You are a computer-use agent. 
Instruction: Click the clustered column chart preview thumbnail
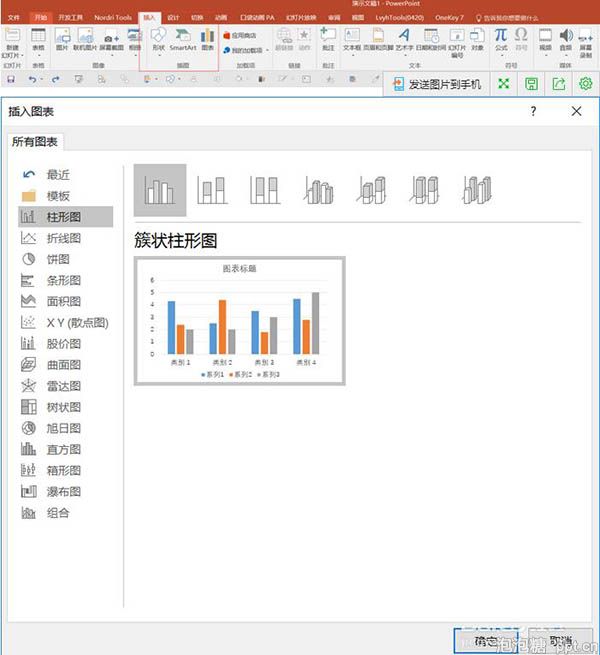[239, 321]
